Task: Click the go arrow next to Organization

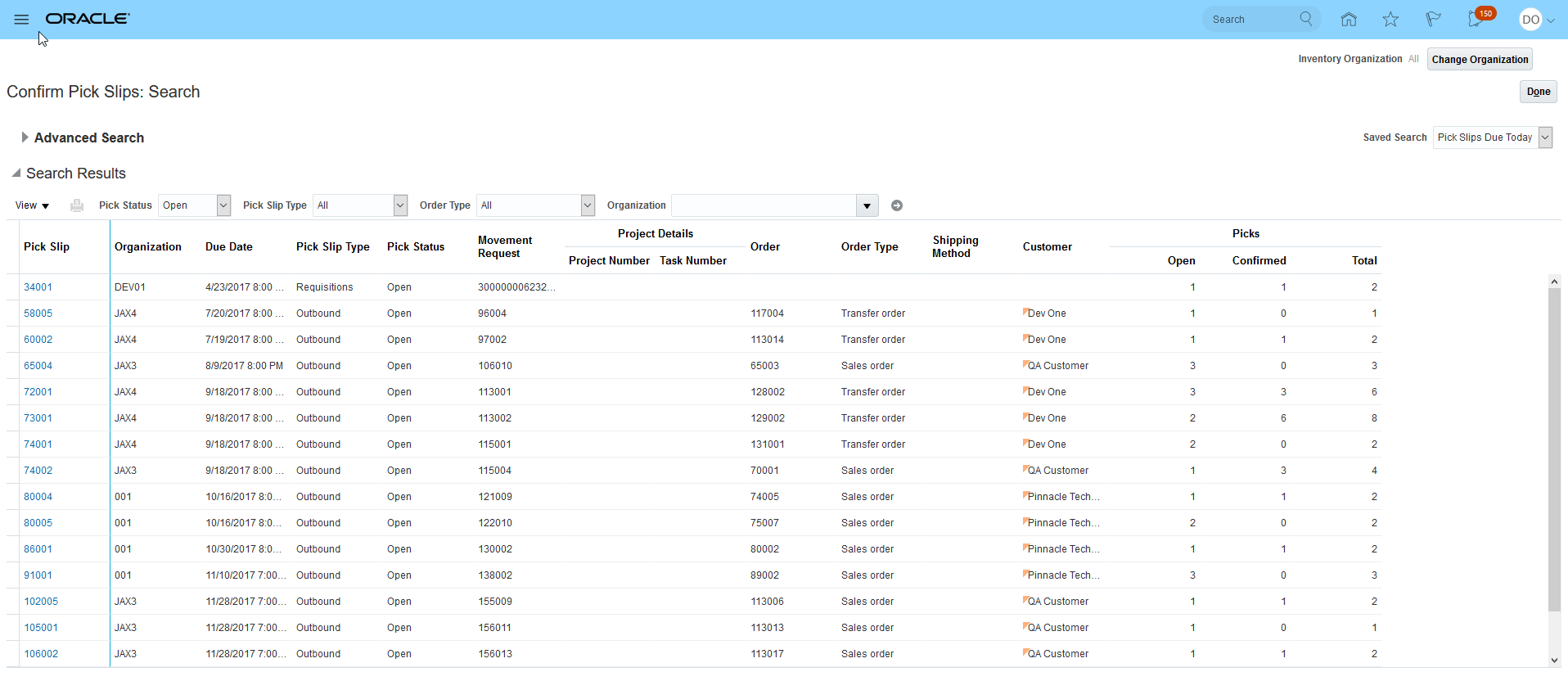Action: click(897, 205)
